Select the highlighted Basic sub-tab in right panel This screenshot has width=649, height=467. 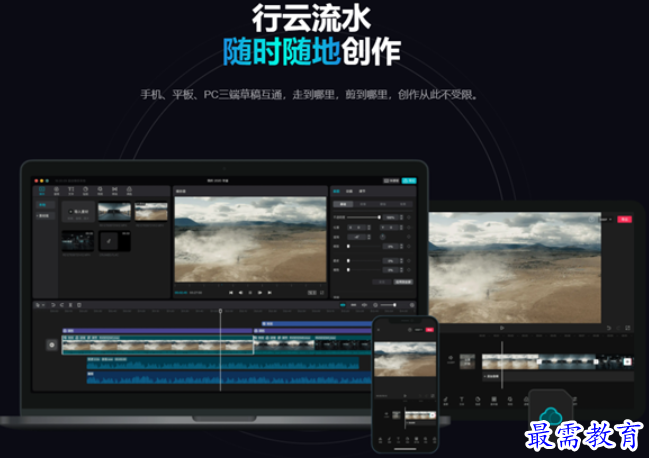(343, 204)
